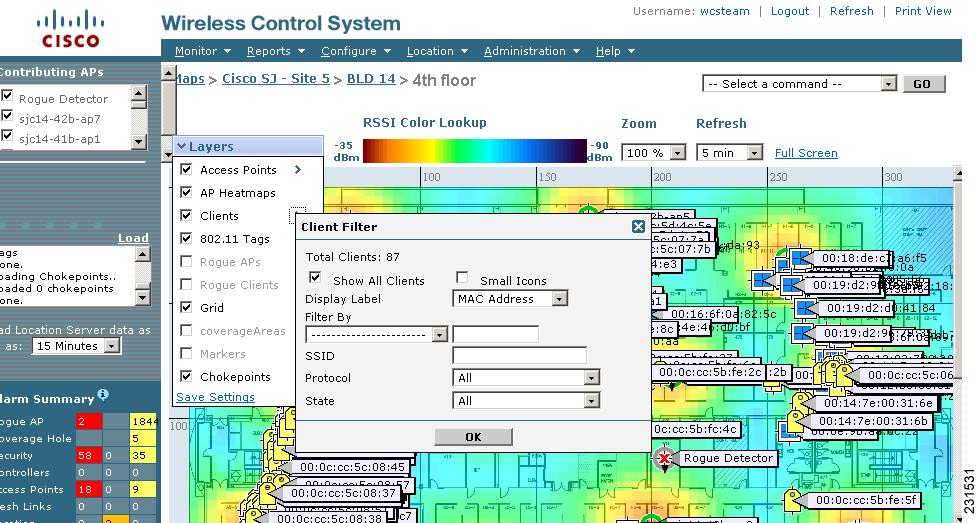Go to Cisco SJ - Site 5 breadcrumb
The height and width of the screenshot is (523, 979).
tap(276, 79)
